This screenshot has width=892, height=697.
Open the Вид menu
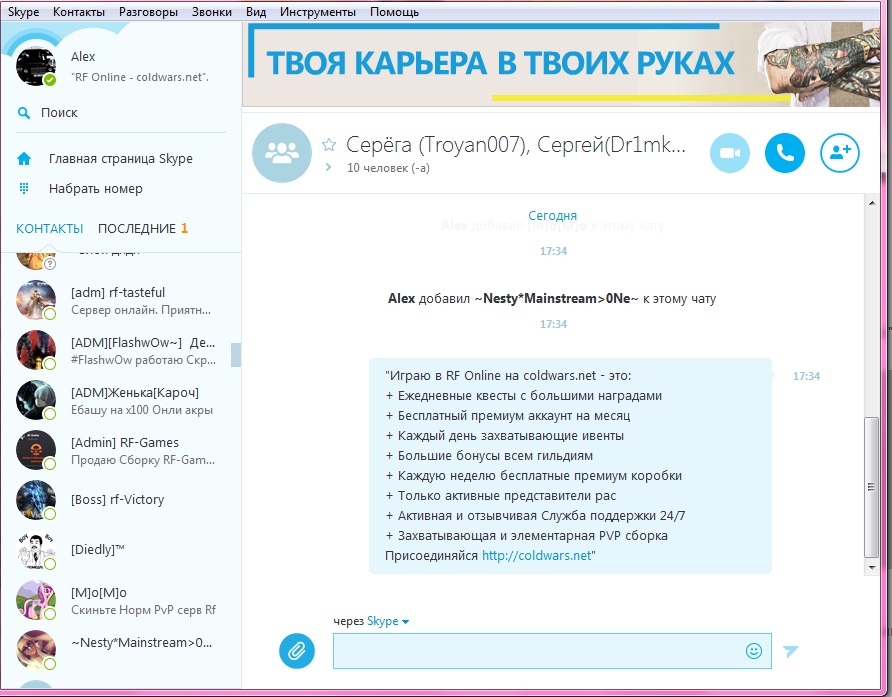coord(256,12)
